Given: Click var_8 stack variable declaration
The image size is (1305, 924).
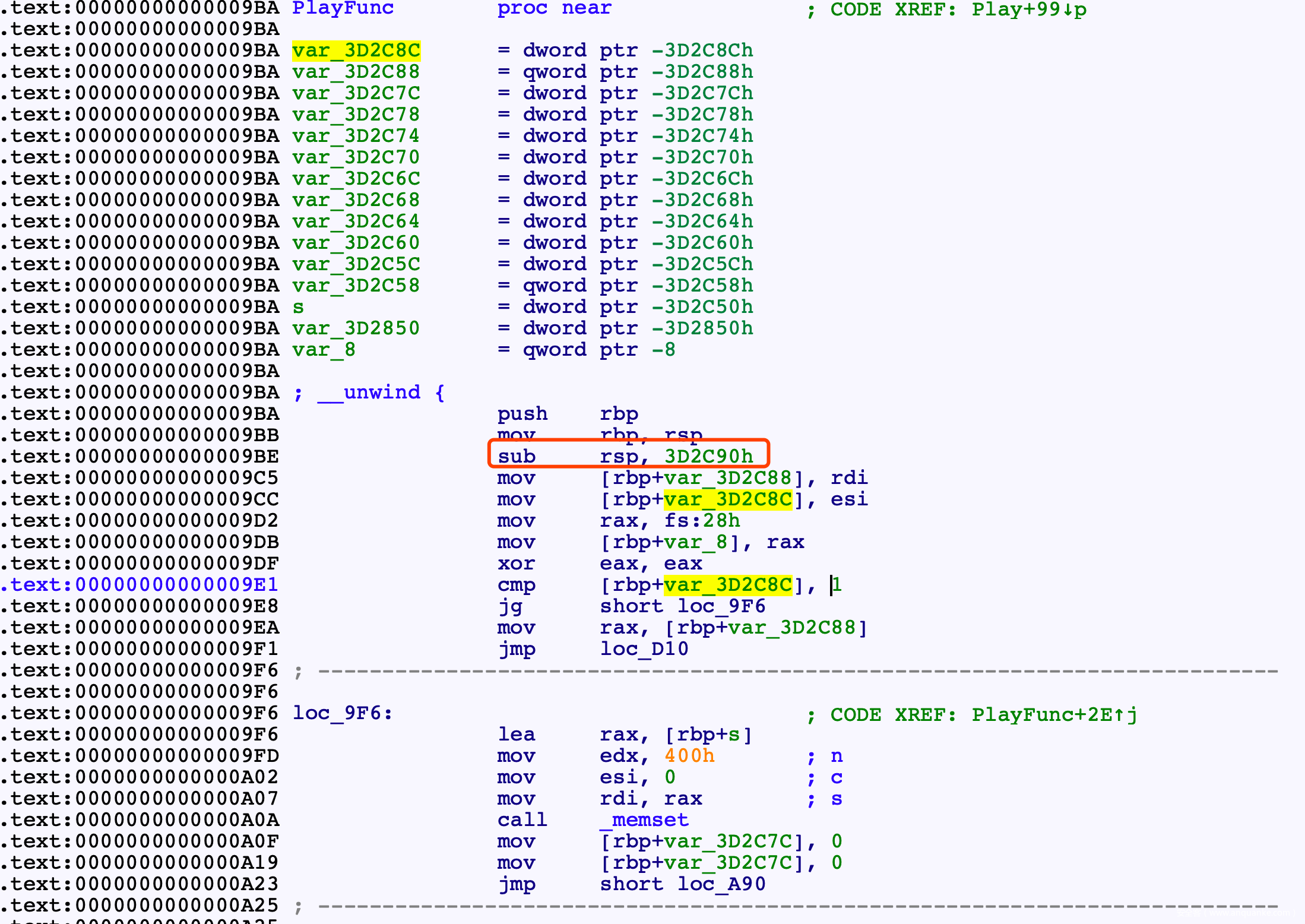Looking at the screenshot, I should (324, 350).
